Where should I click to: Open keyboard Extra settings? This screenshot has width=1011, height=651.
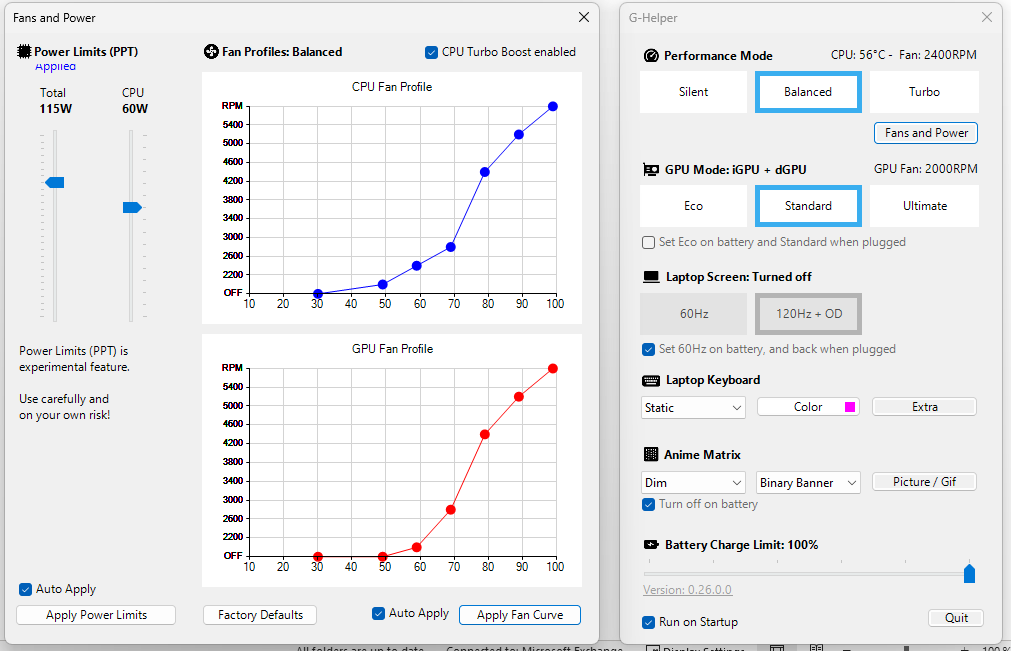pyautogui.click(x=925, y=407)
